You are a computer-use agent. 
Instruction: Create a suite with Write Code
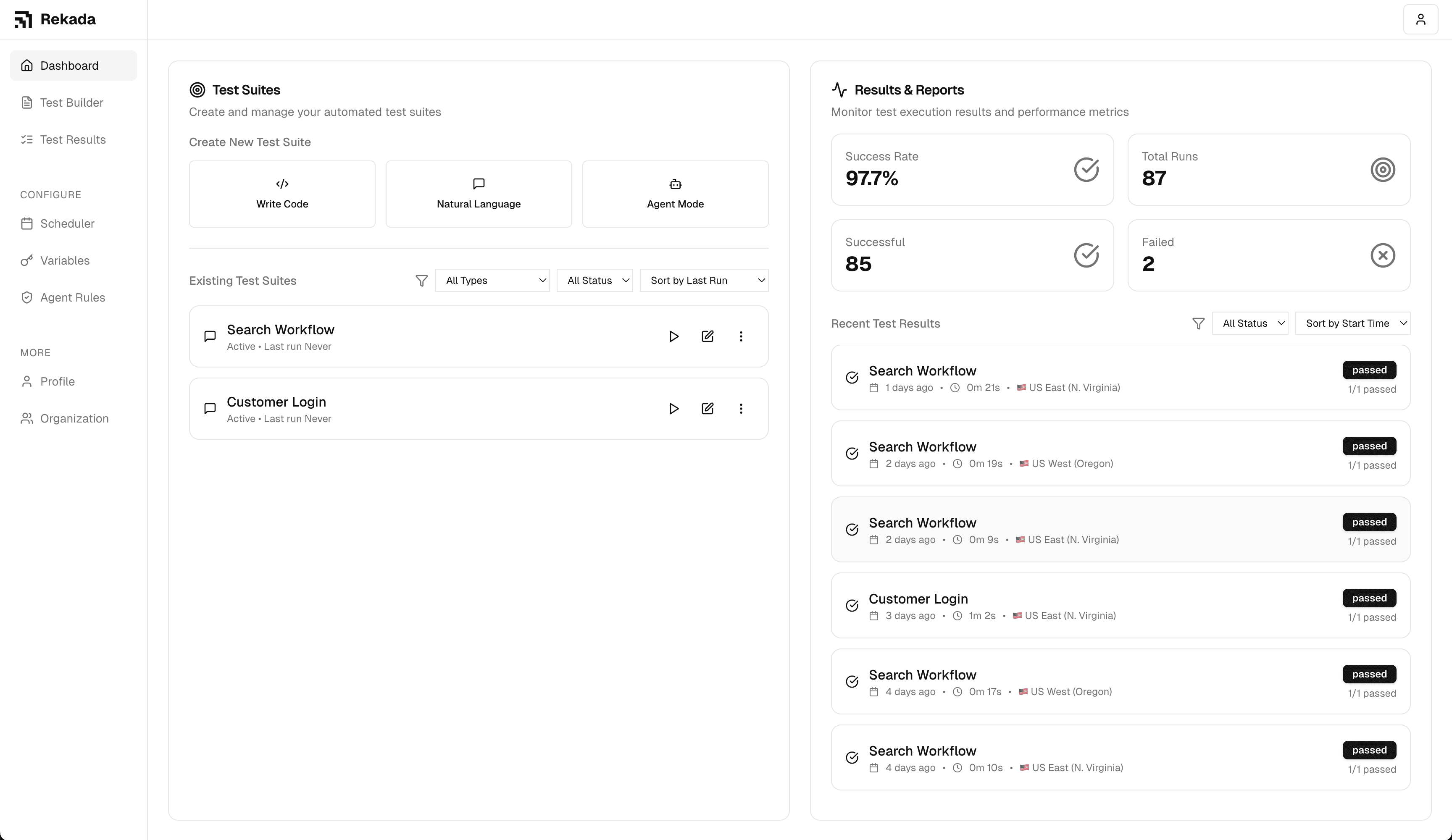click(282, 194)
